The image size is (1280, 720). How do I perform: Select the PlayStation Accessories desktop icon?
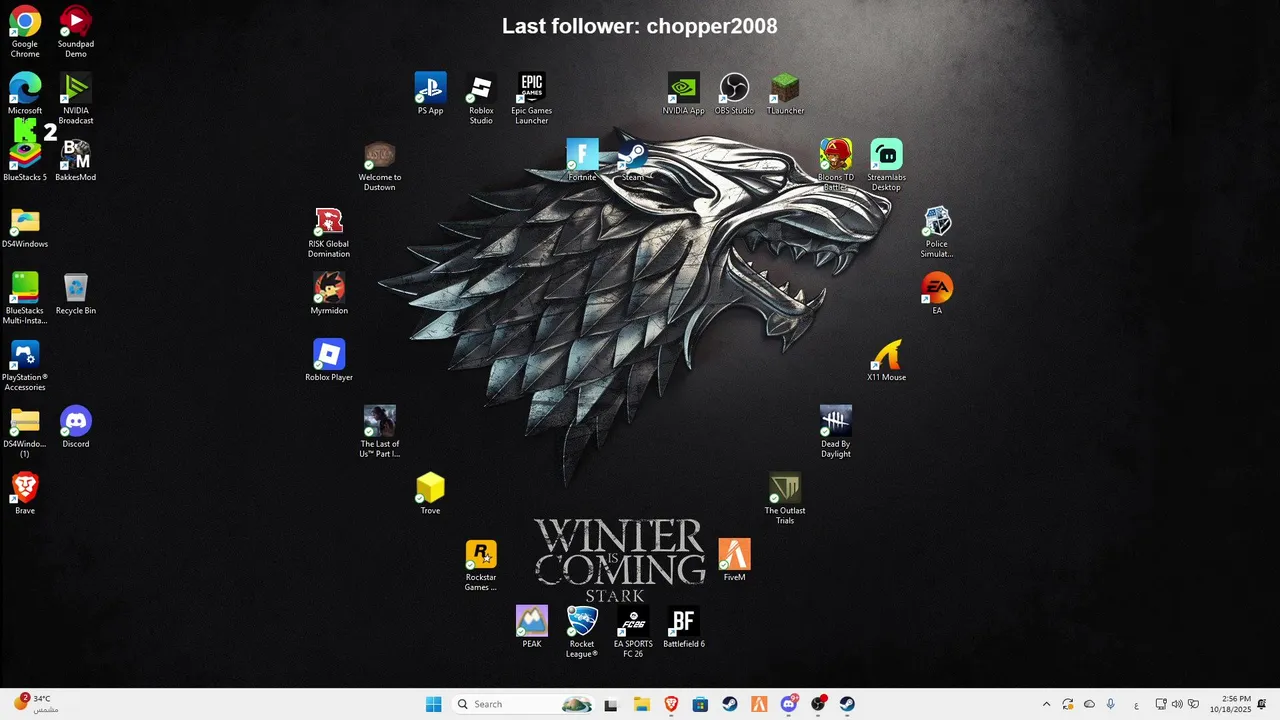25,365
